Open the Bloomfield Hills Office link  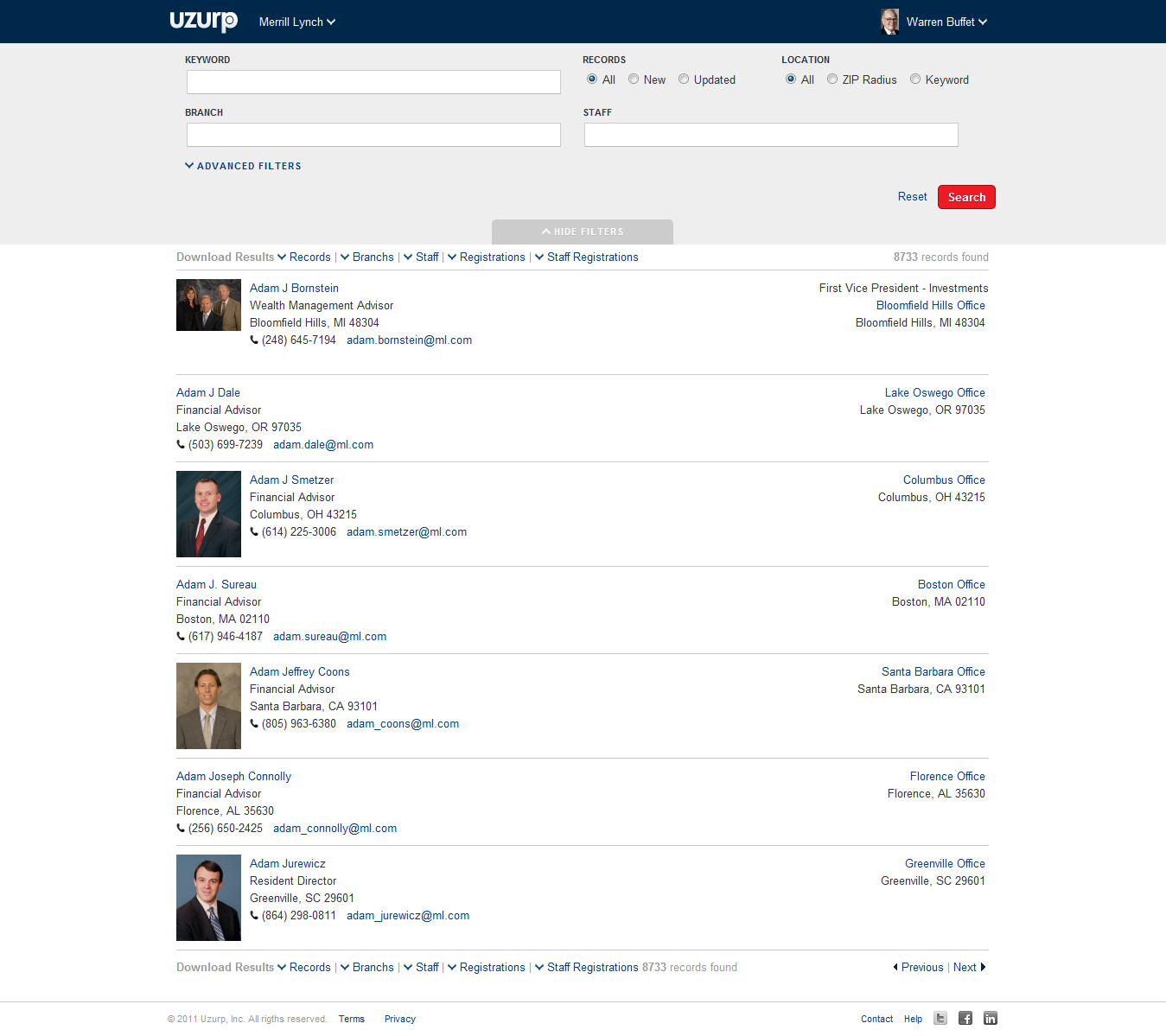[931, 306]
